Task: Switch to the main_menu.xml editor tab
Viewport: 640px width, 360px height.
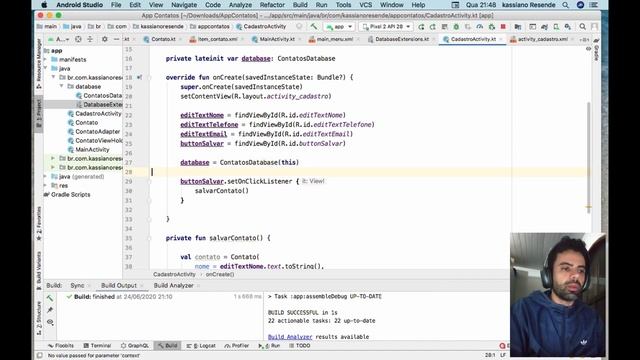Action: click(331, 39)
